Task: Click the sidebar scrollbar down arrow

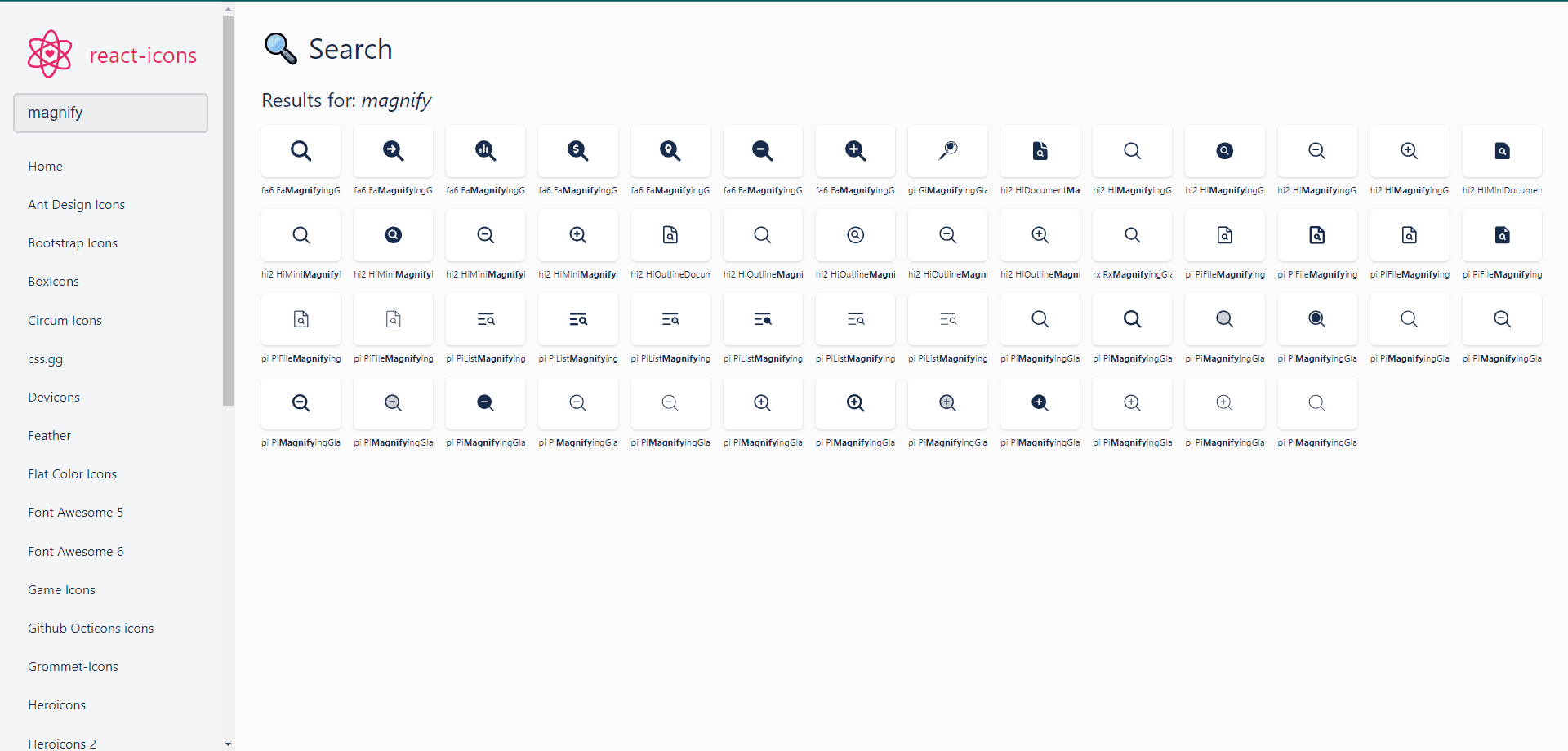Action: 228,744
